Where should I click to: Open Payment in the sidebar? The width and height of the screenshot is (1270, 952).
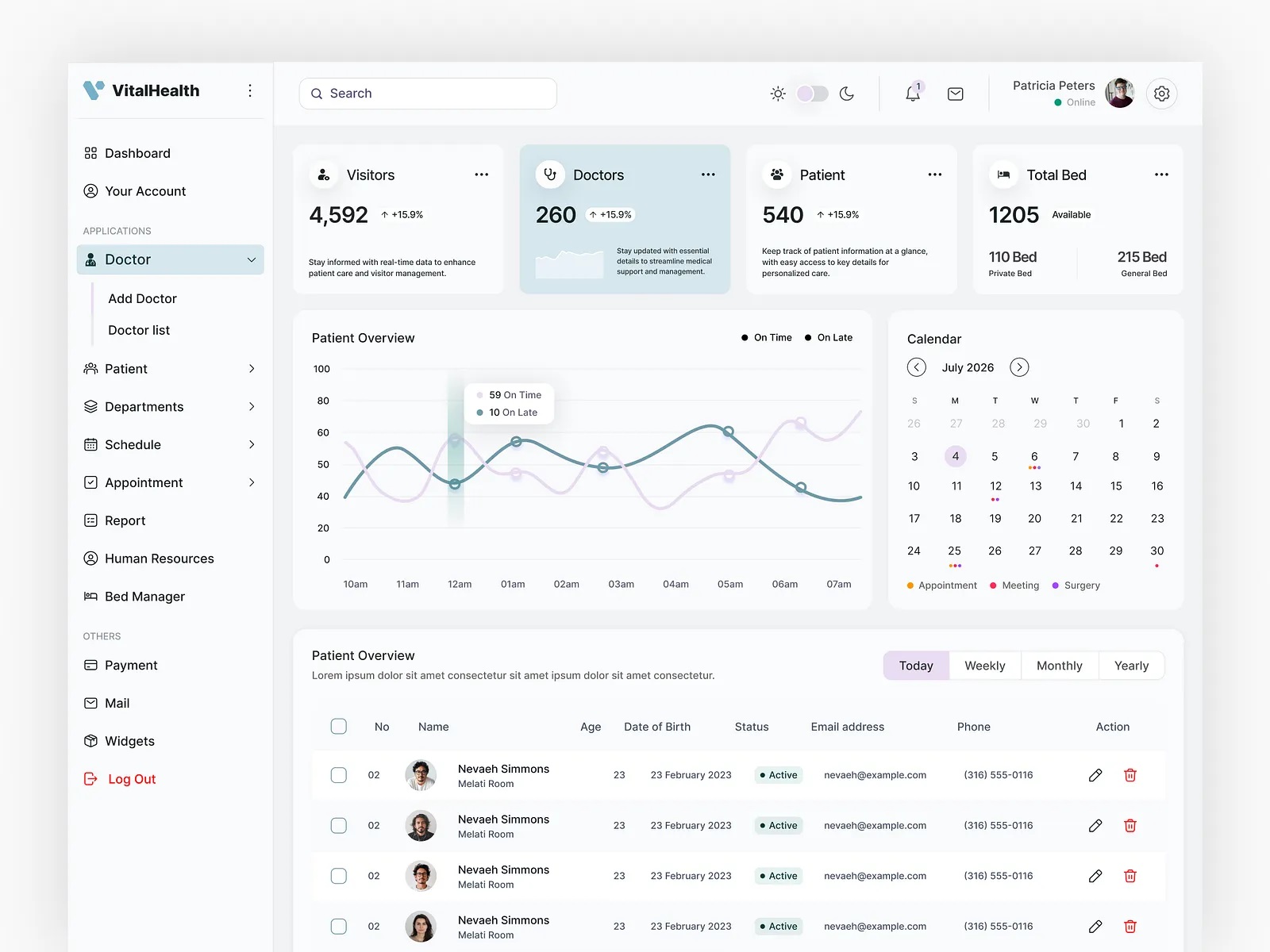tap(121, 666)
